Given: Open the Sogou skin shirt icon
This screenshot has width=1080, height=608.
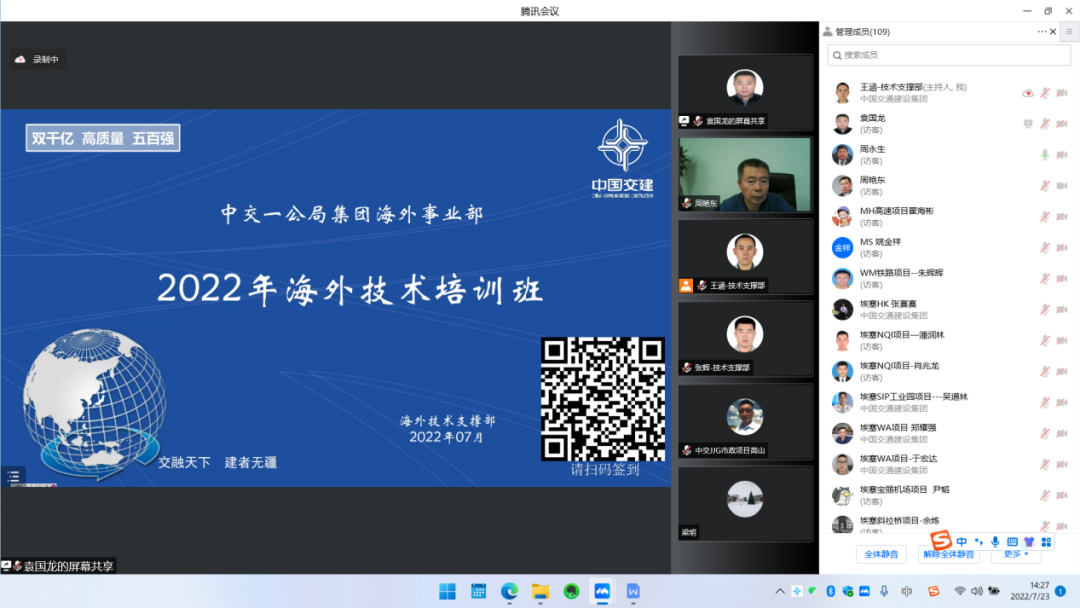Looking at the screenshot, I should pos(1029,542).
